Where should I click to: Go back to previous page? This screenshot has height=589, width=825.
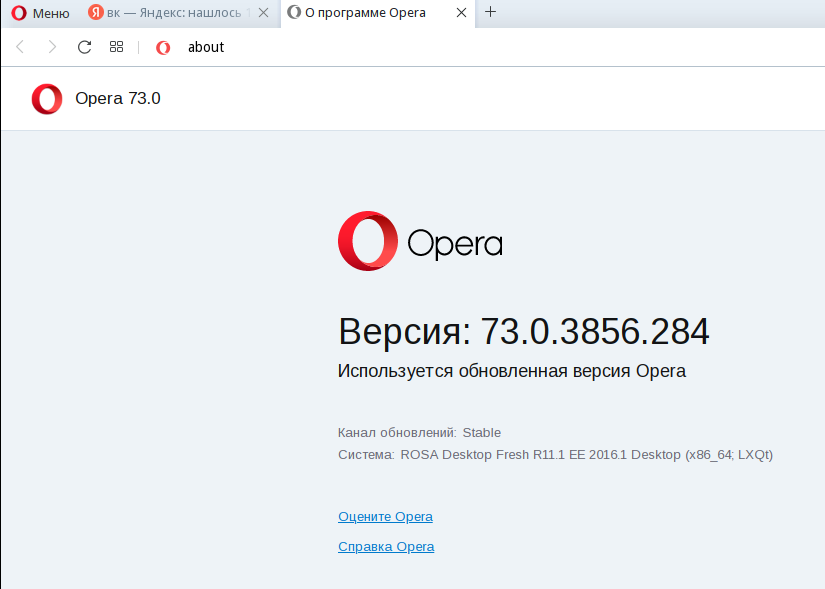click(x=20, y=47)
